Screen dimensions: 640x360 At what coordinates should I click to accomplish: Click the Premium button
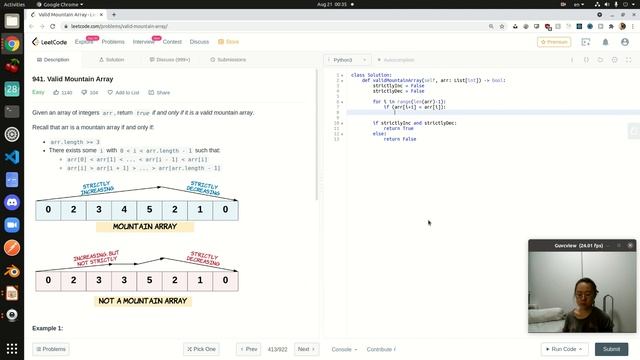click(554, 42)
